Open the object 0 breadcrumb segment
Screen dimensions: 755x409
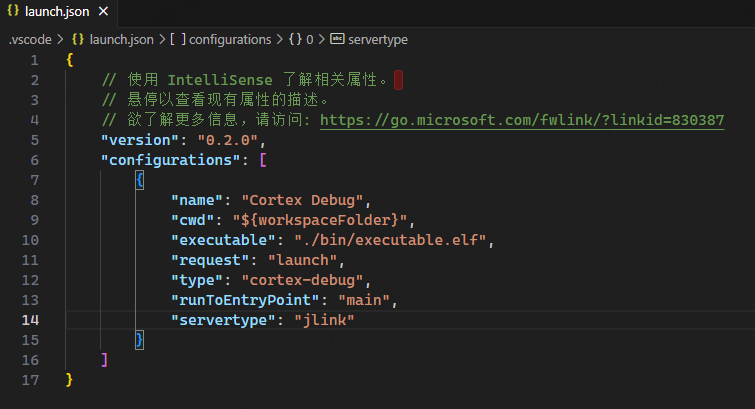(310, 40)
